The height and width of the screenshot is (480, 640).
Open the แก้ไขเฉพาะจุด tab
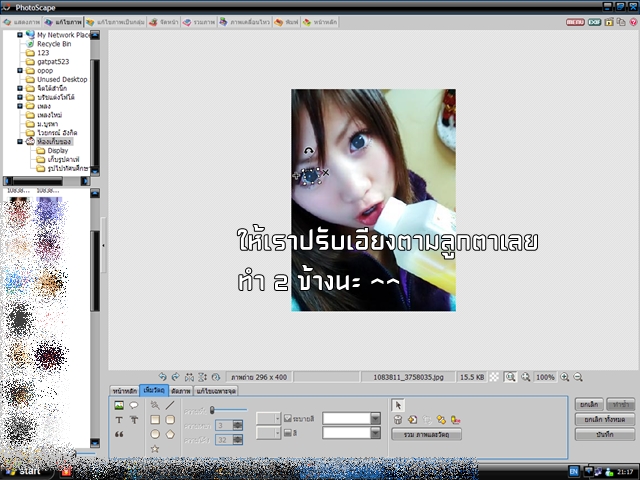click(x=216, y=391)
